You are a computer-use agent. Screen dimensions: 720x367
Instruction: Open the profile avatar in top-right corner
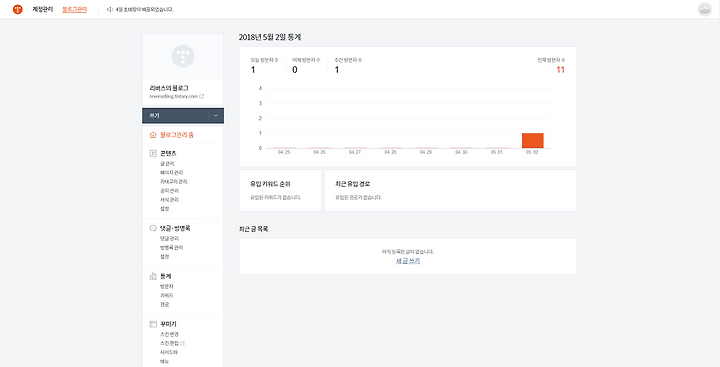(704, 9)
